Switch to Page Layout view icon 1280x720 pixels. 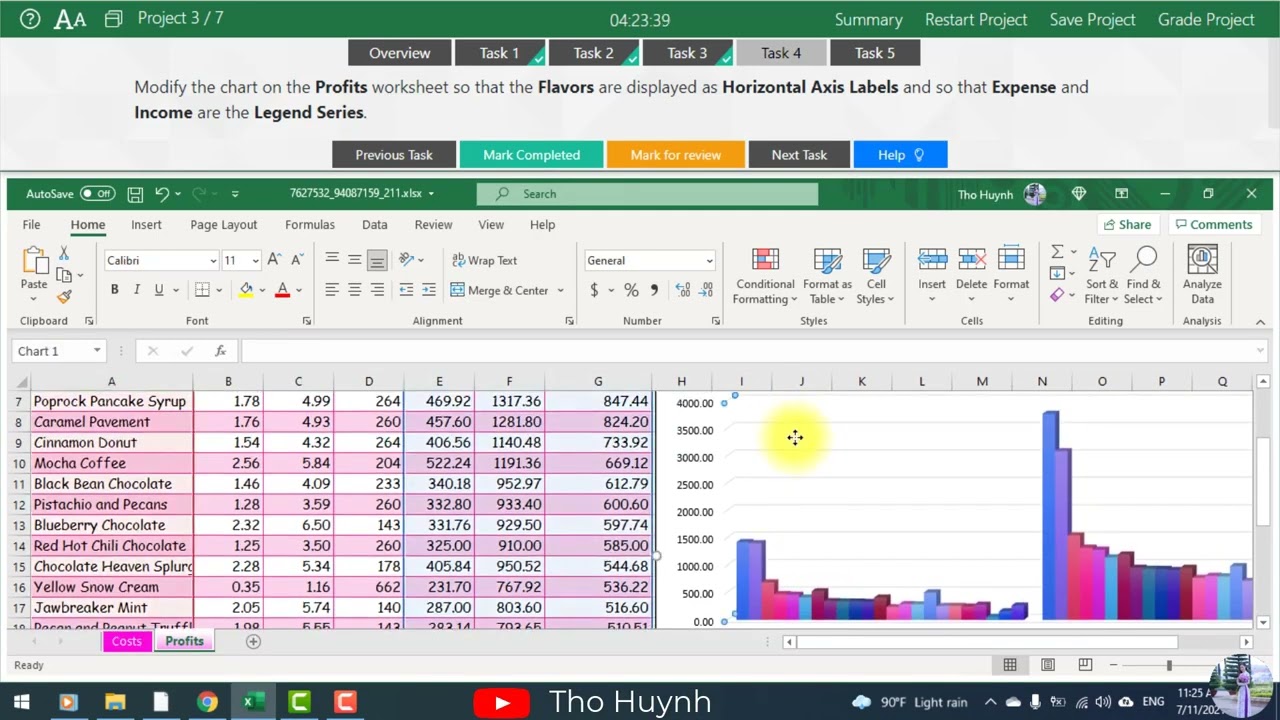(1048, 665)
